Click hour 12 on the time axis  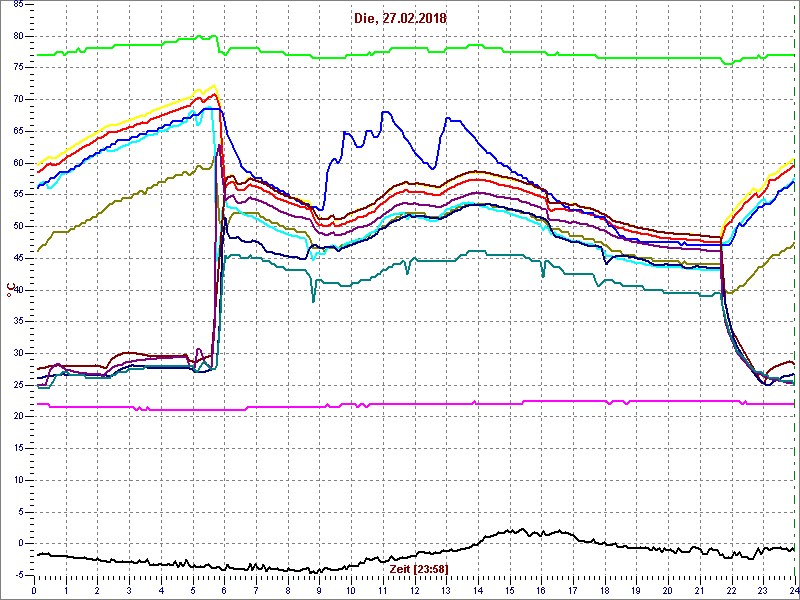414,590
